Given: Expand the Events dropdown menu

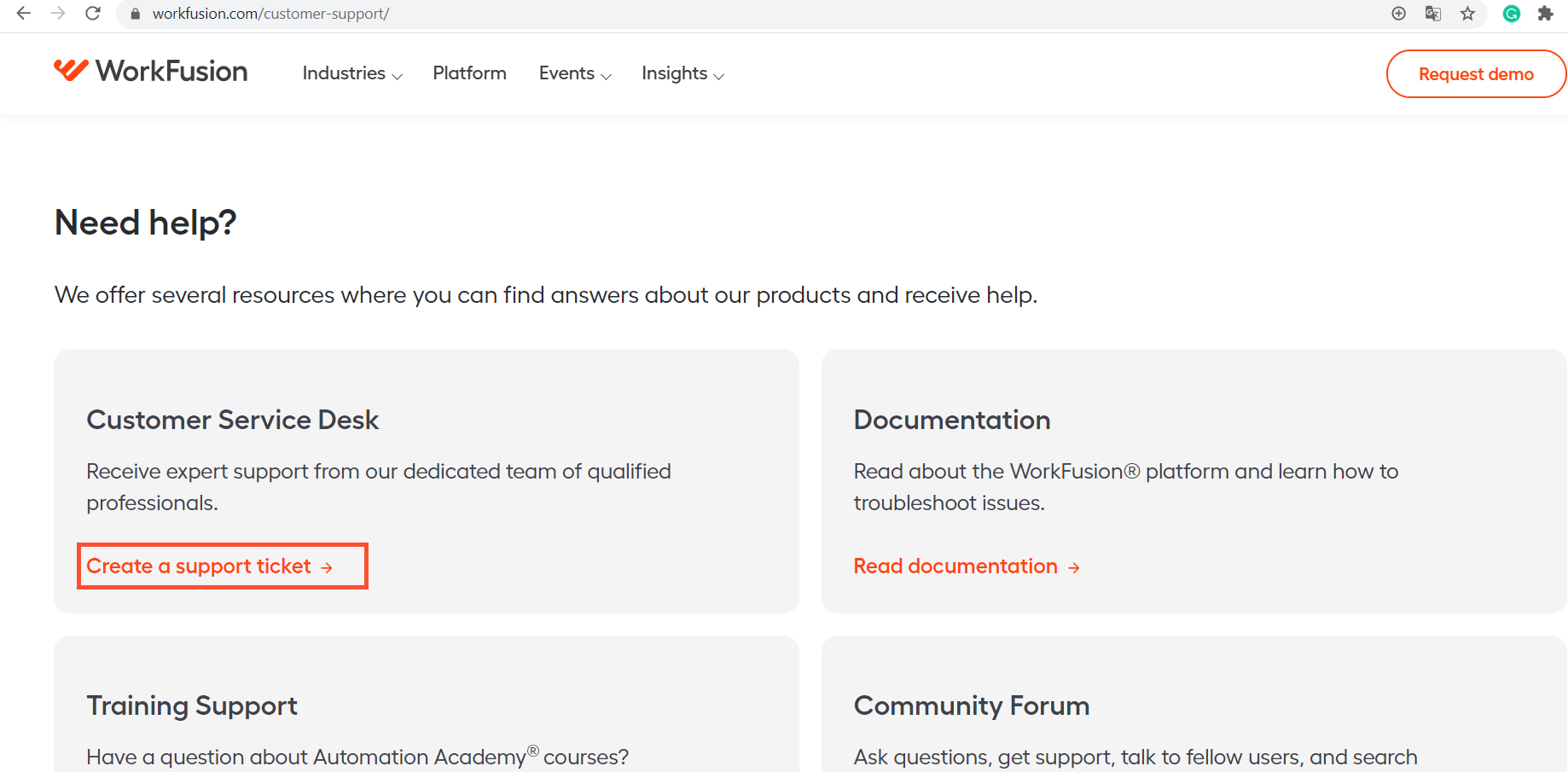Looking at the screenshot, I should click(x=575, y=73).
